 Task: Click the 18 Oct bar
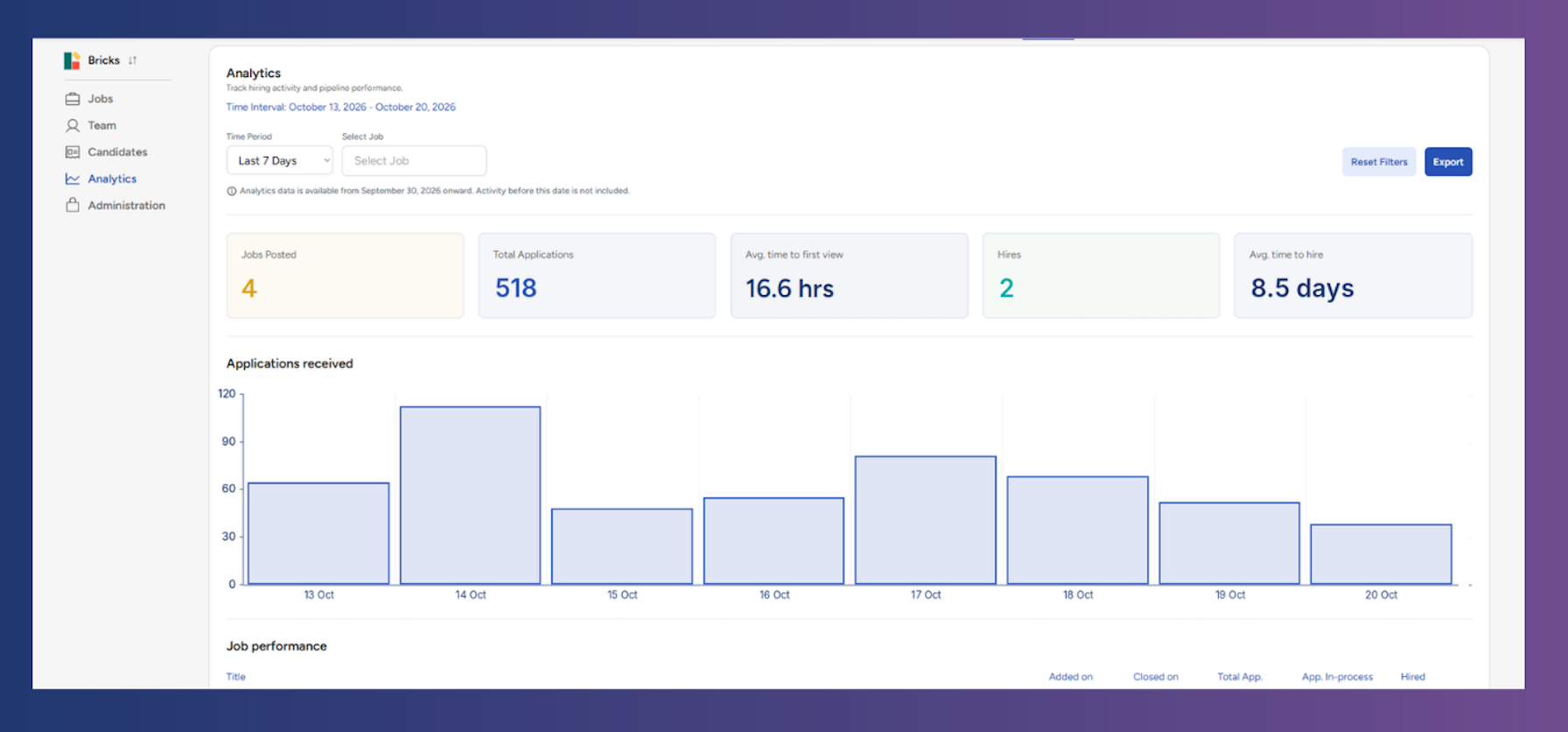click(x=1078, y=531)
